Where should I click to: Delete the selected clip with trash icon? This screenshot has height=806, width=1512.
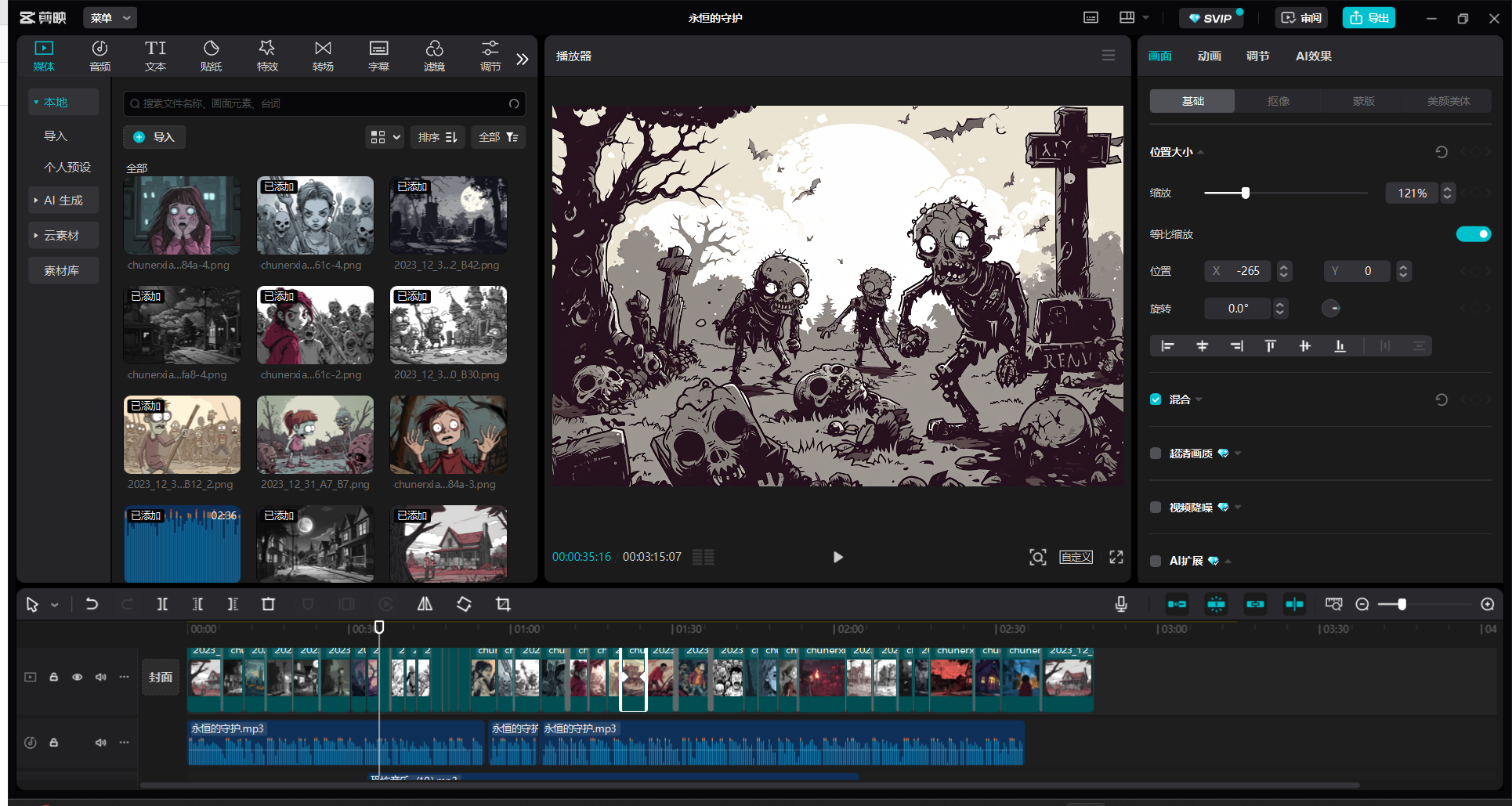[x=268, y=604]
